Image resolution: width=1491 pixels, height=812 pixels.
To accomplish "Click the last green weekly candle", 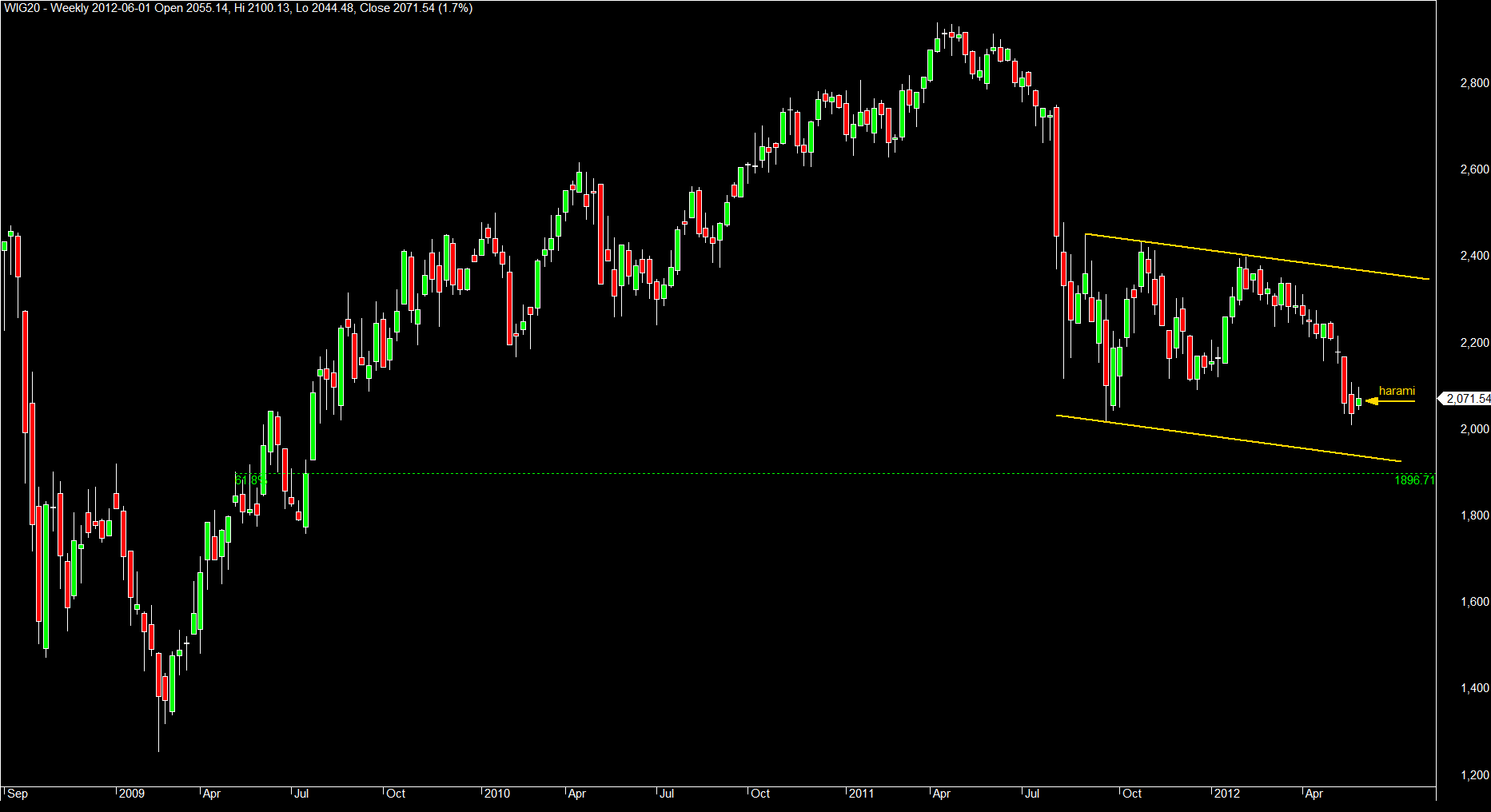I will click(1359, 400).
